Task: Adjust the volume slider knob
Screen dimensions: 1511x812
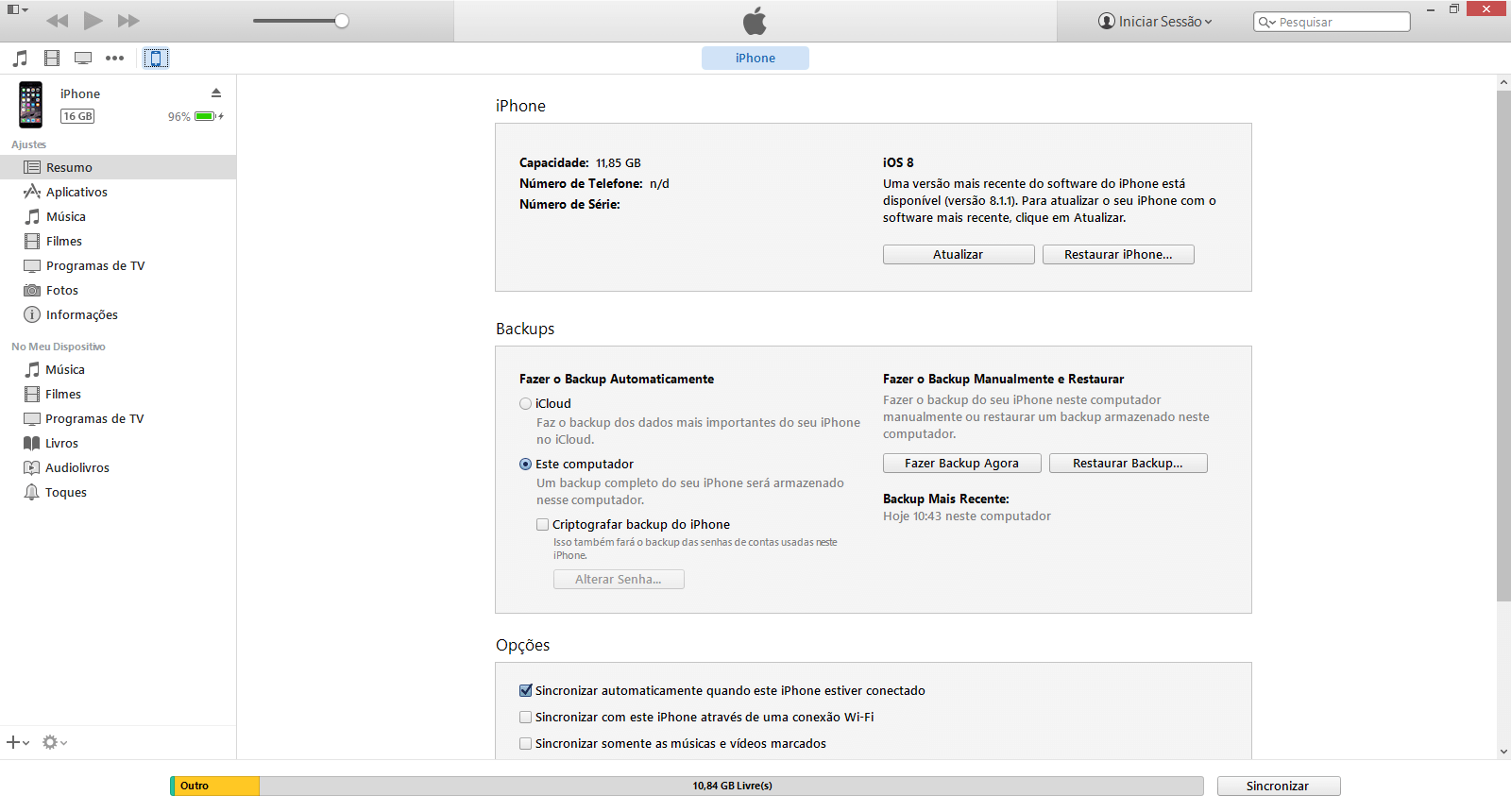Action: [342, 21]
